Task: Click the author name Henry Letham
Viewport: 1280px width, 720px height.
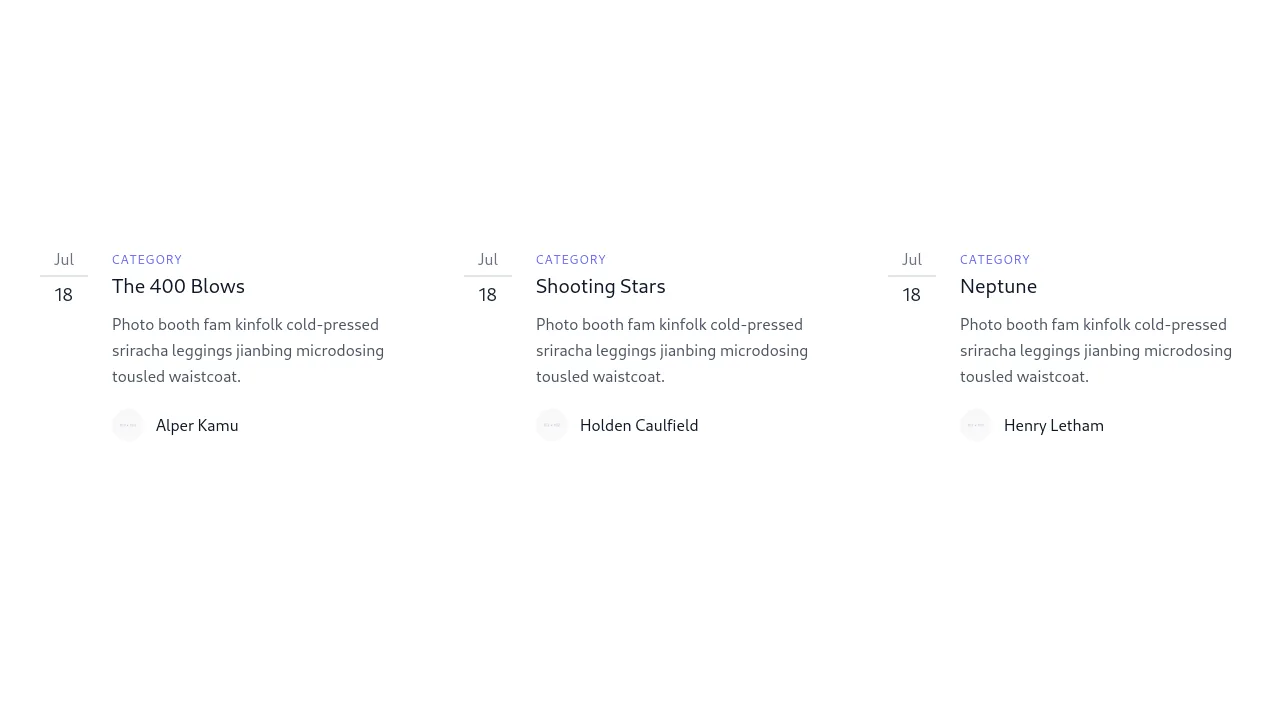Action: click(x=1054, y=425)
